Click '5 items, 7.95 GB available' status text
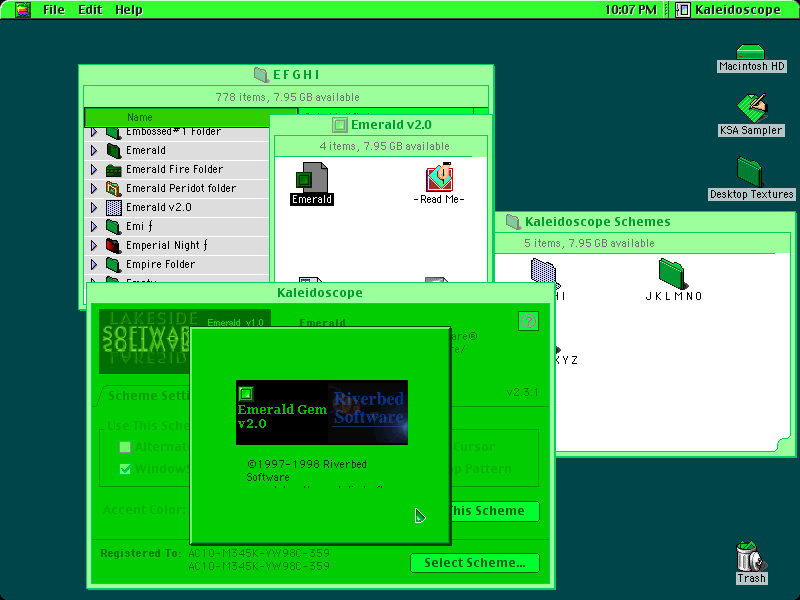The width and height of the screenshot is (800, 600). click(x=589, y=243)
